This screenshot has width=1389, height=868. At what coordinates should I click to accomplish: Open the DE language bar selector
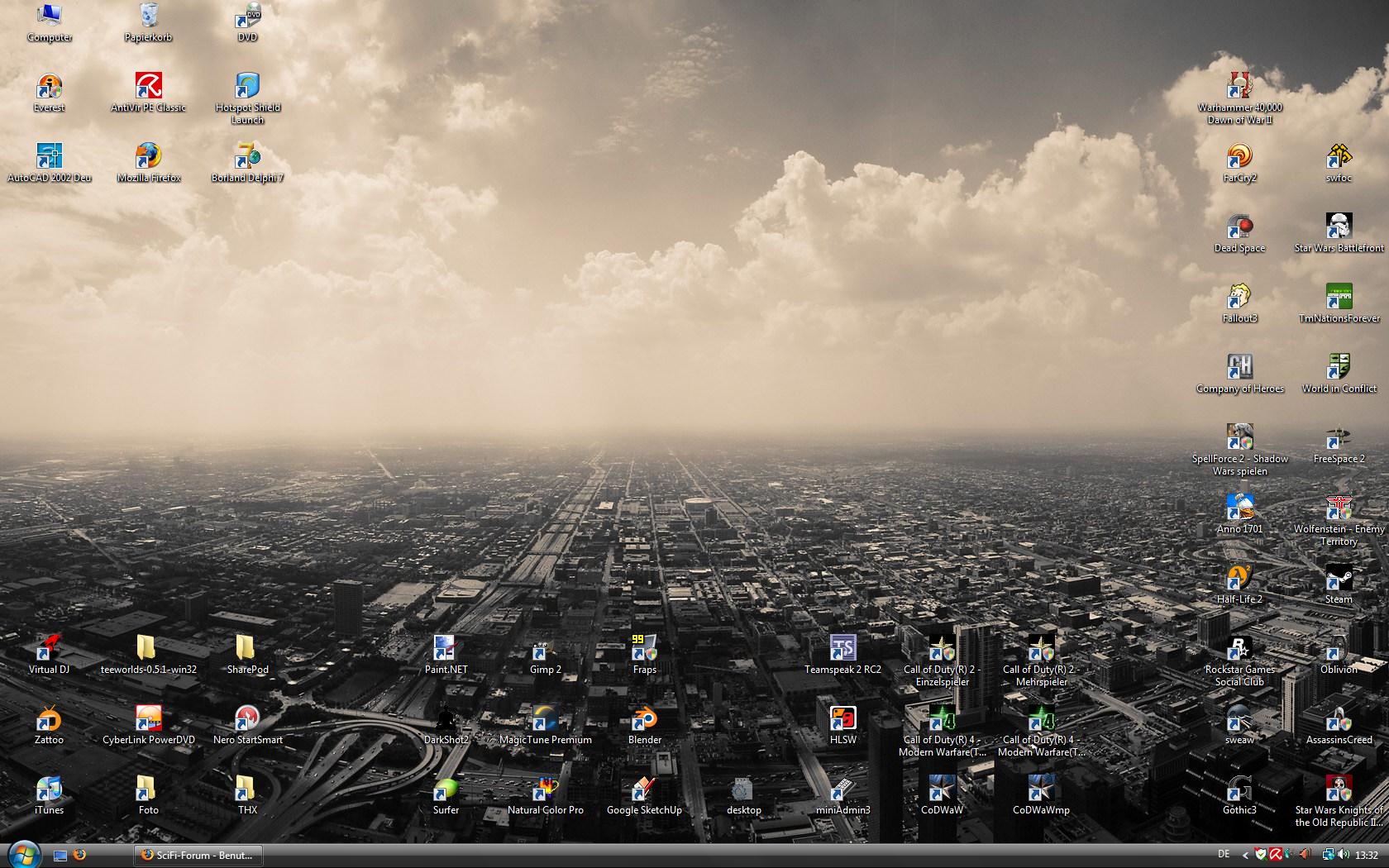click(x=1224, y=855)
